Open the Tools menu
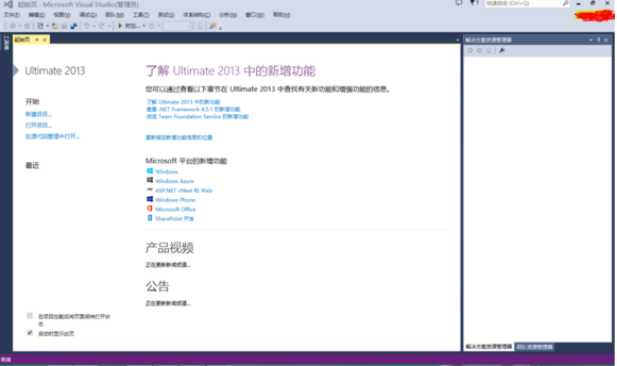The image size is (617, 366). click(x=141, y=15)
